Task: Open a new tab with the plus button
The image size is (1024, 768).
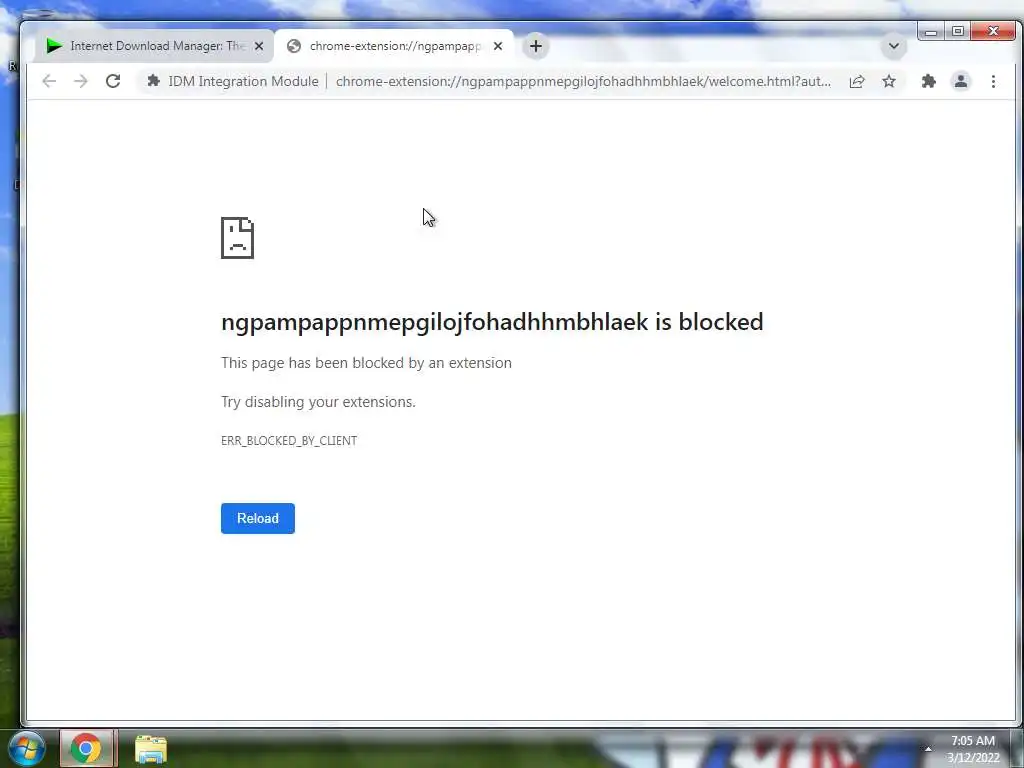Action: click(536, 46)
